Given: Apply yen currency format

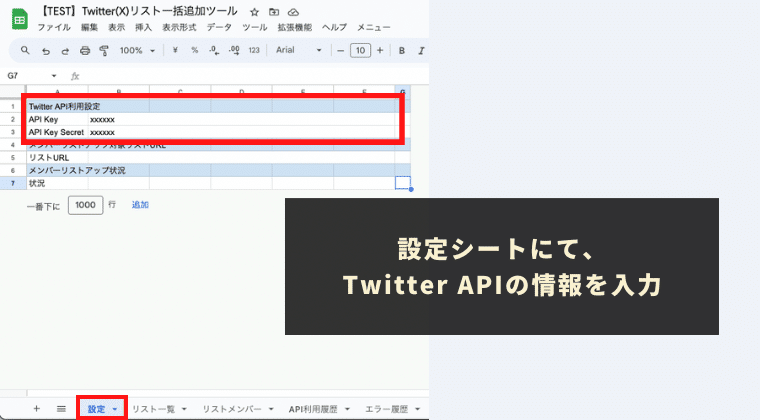Looking at the screenshot, I should 175,50.
